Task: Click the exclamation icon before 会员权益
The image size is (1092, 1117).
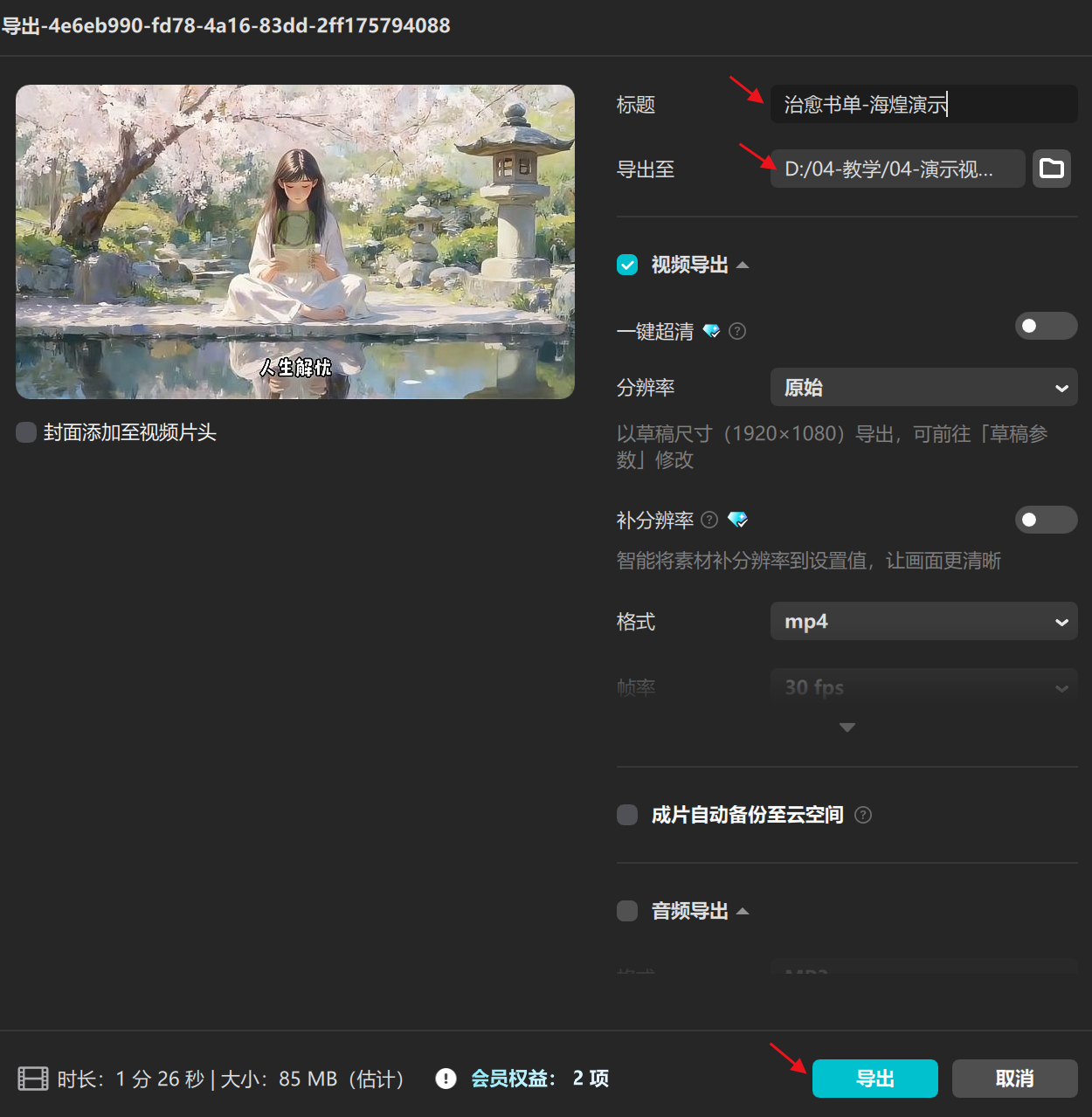Action: point(446,1079)
